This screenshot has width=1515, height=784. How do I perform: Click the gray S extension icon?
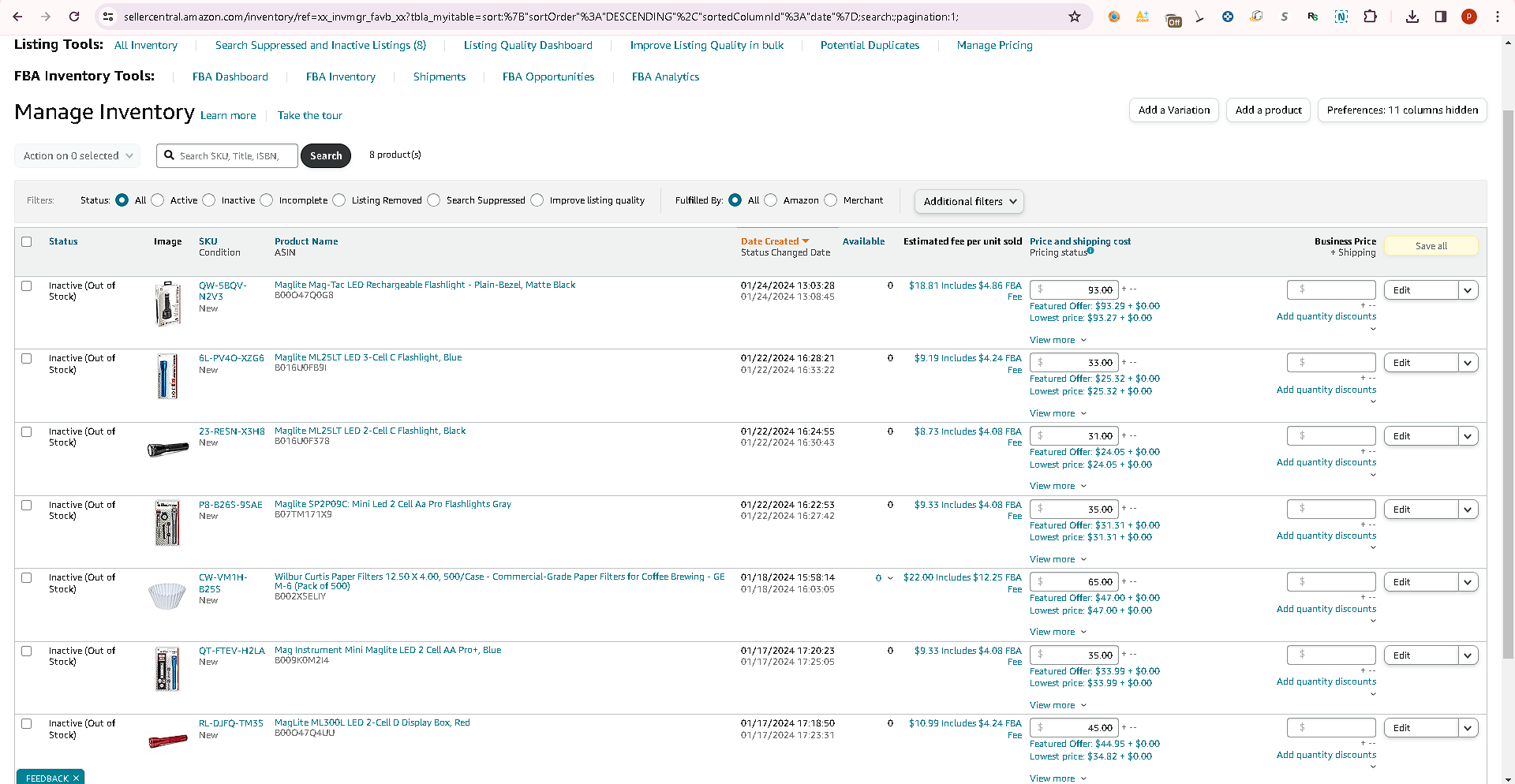coord(1285,17)
